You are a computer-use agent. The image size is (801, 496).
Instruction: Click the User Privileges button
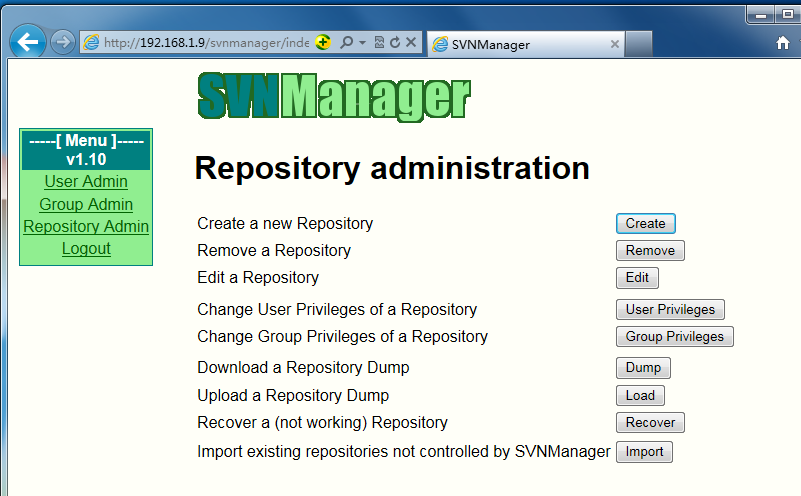[670, 310]
